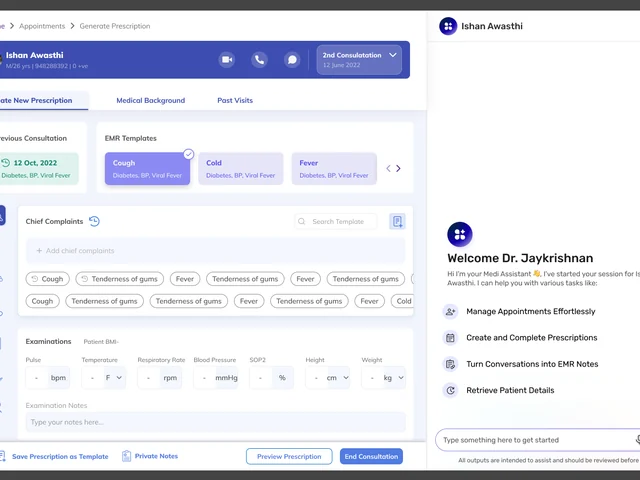Toggle the selected checkmark on Cough template
Viewport: 640px width, 480px height.
[188, 154]
